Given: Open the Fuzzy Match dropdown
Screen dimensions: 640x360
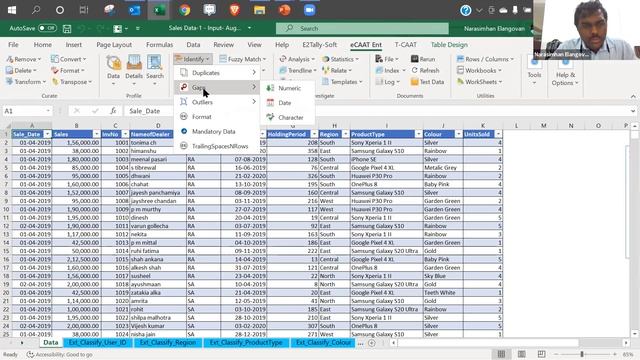Looking at the screenshot, I should [242, 59].
